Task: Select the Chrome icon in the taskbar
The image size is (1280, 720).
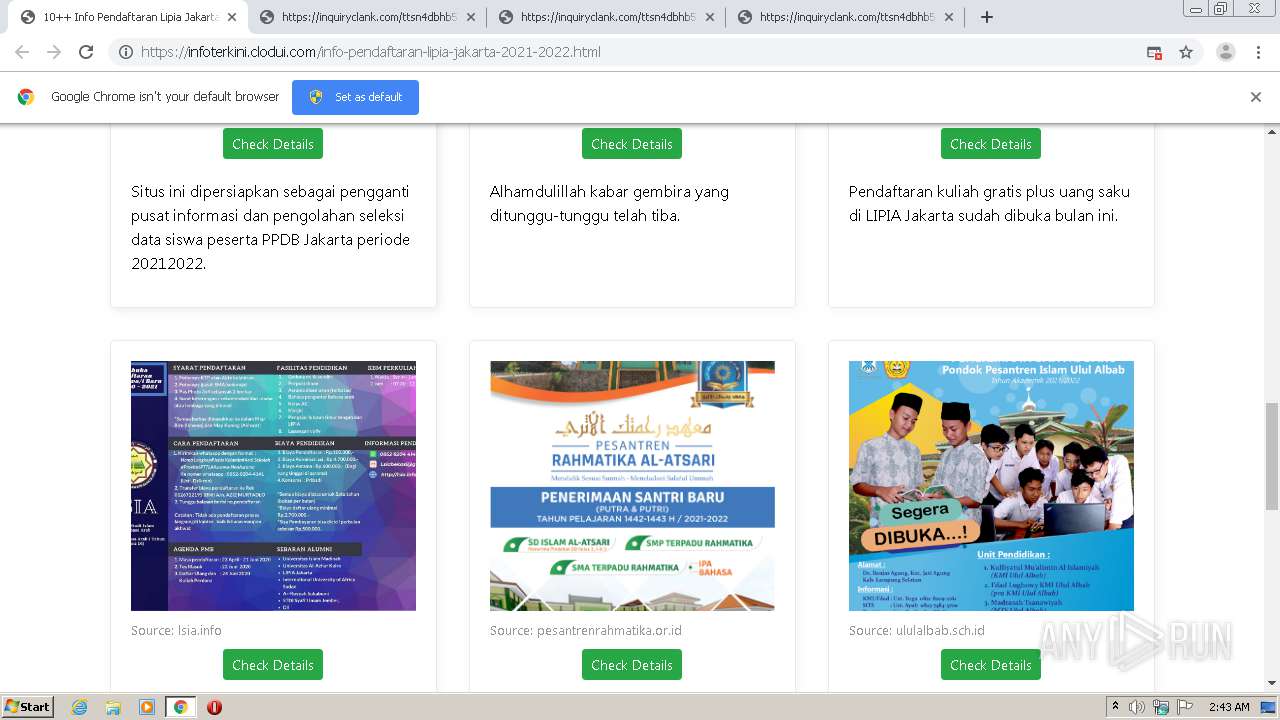Action: 180,707
